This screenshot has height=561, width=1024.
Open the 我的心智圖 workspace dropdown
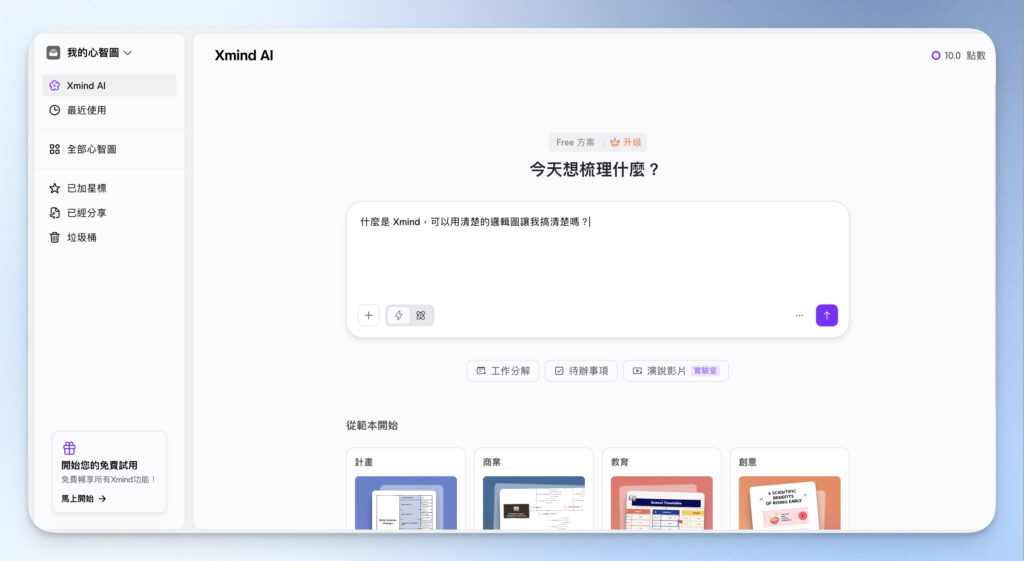point(89,53)
